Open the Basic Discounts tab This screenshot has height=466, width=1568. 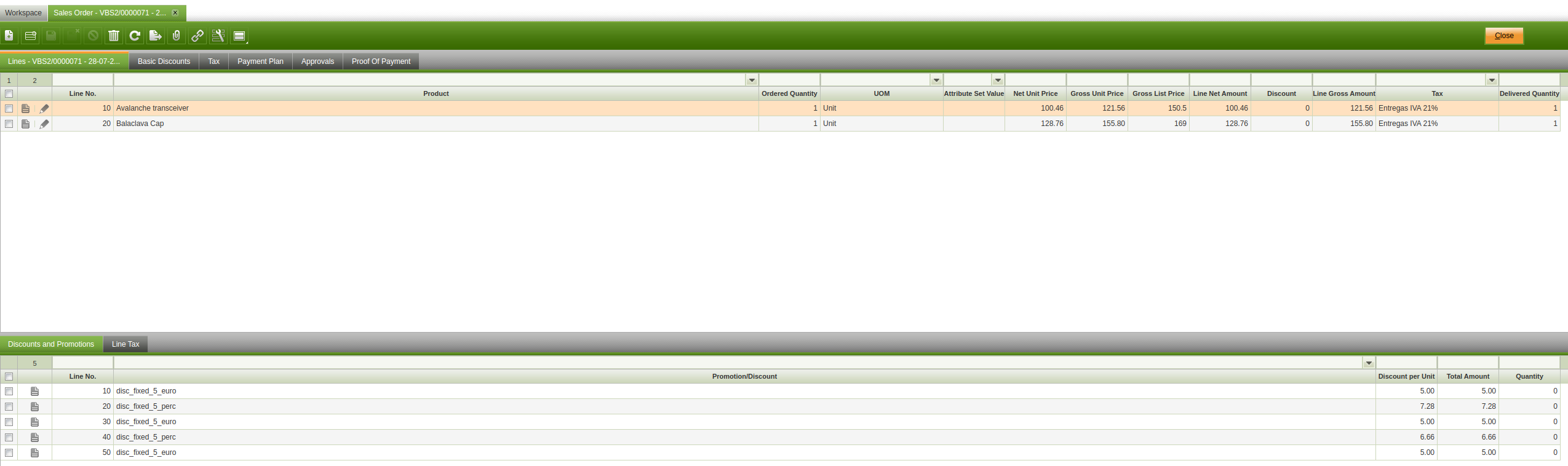[164, 61]
